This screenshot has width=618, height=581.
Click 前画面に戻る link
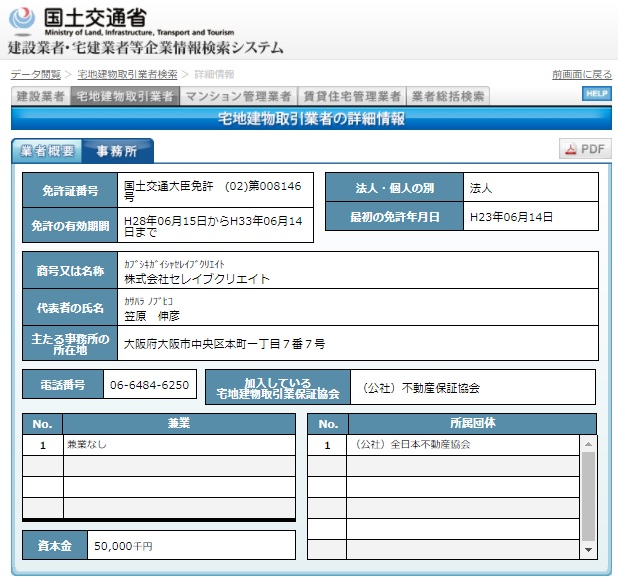(x=582, y=74)
